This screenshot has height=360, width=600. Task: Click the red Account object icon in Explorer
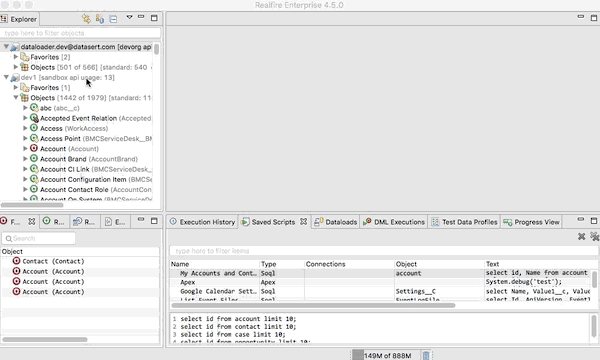(34, 148)
